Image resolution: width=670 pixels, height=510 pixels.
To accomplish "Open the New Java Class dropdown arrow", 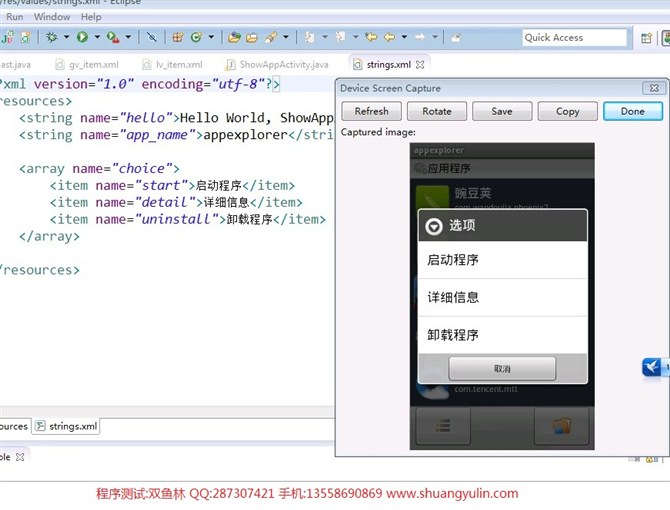I will (x=211, y=37).
